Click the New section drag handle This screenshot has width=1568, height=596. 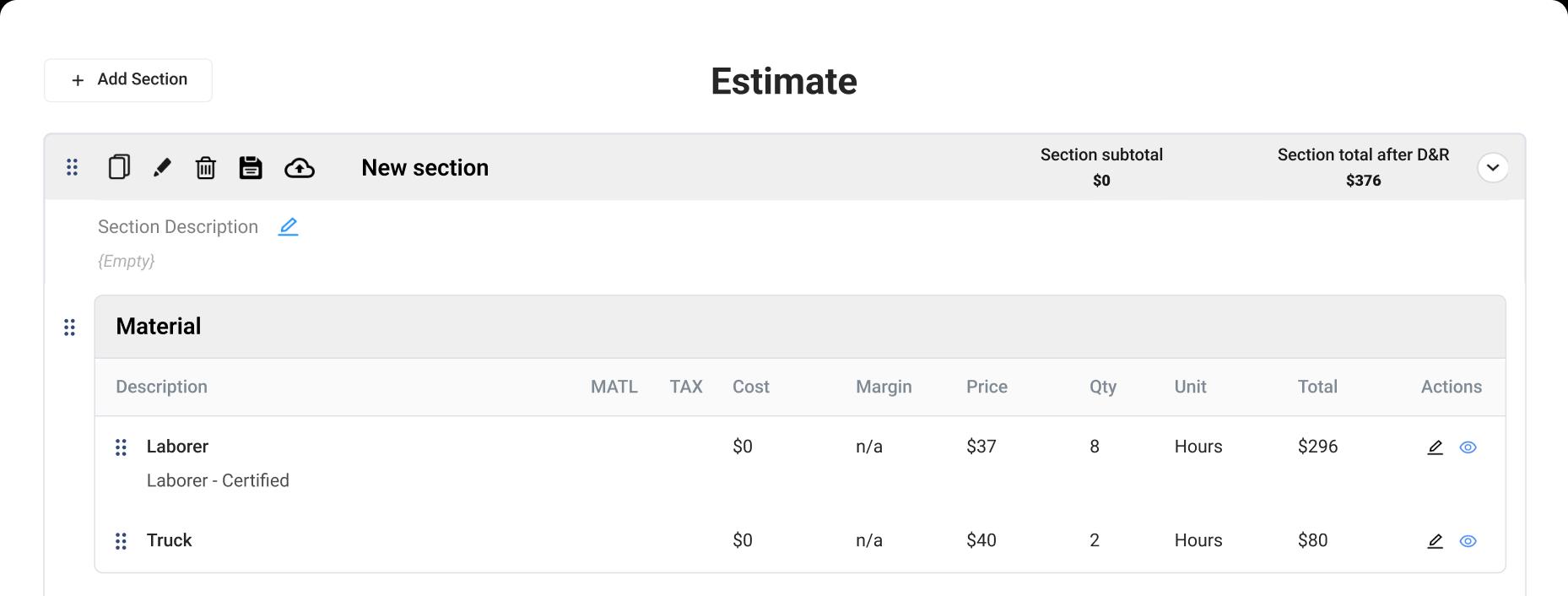pos(72,167)
